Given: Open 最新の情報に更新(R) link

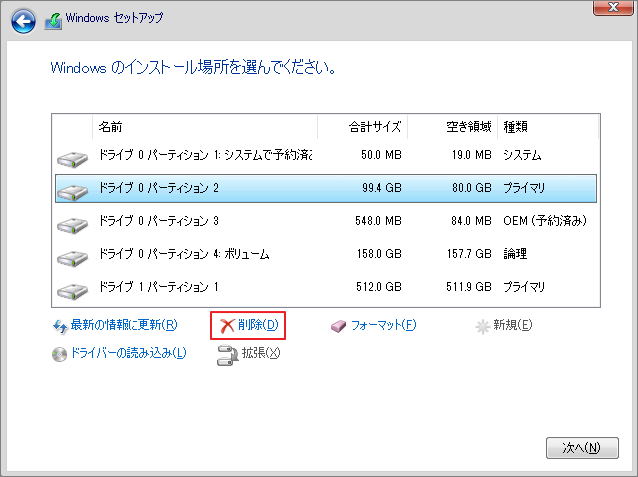Looking at the screenshot, I should (x=124, y=325).
